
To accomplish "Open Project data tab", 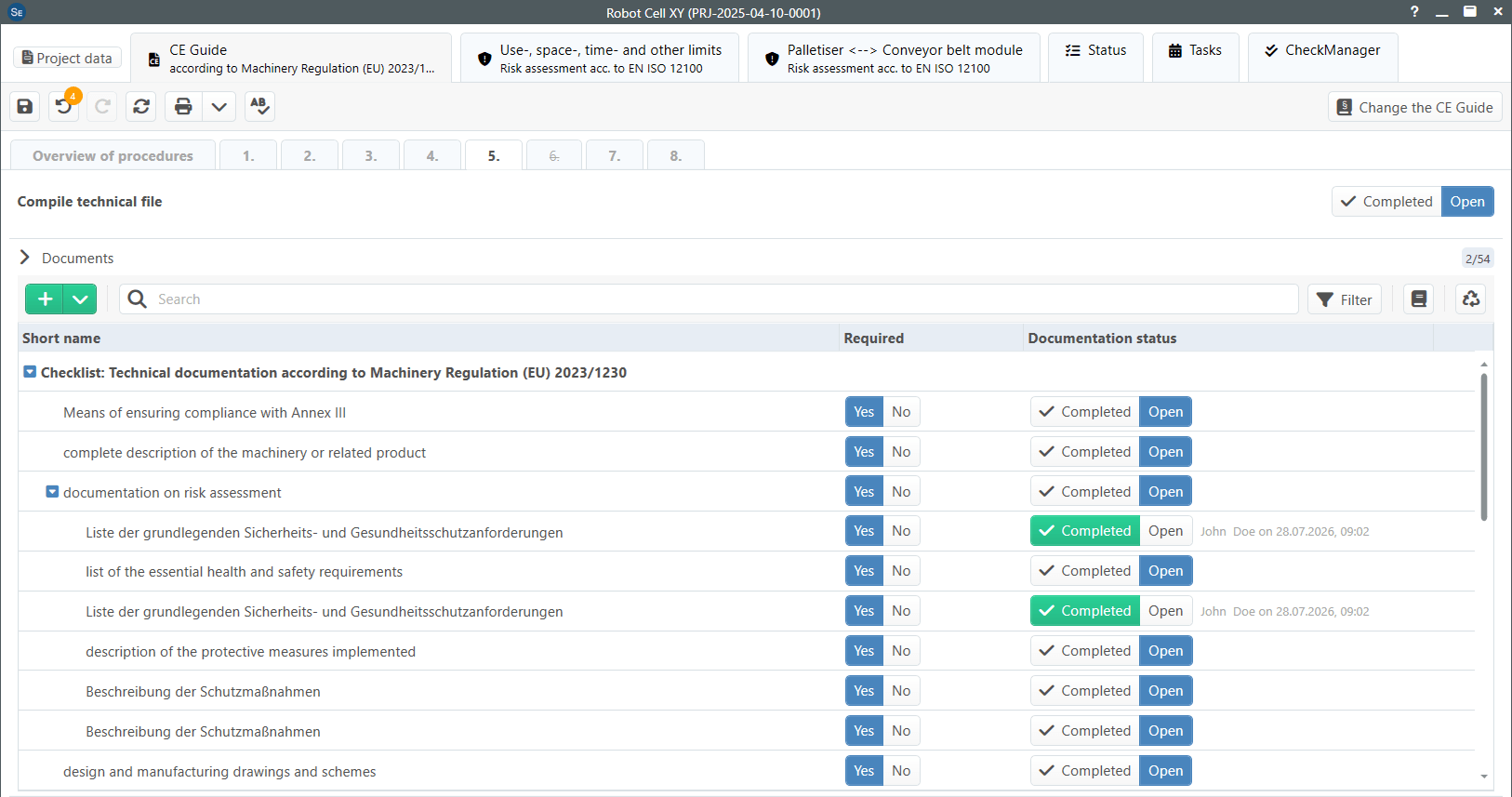I will click(x=68, y=58).
